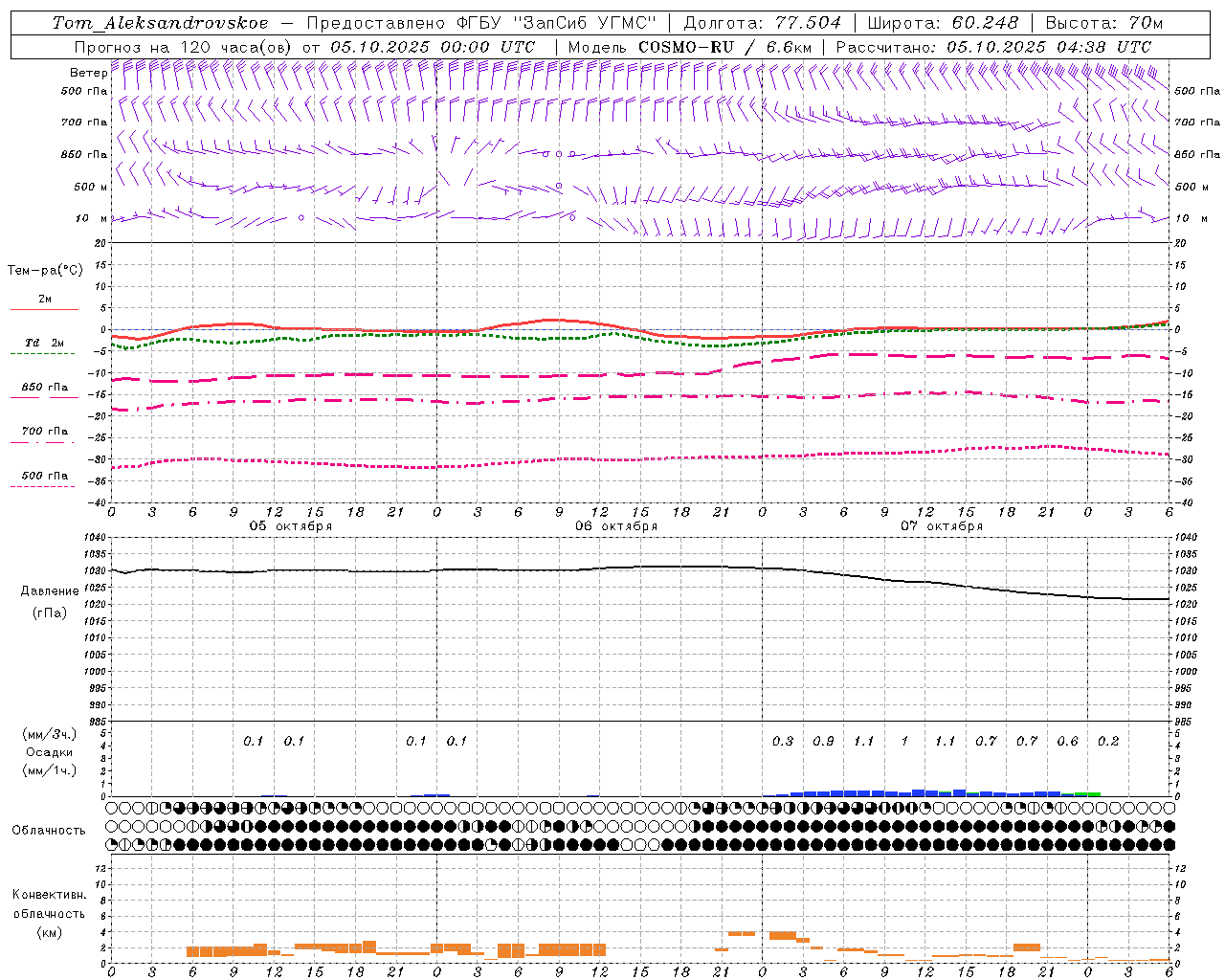This screenshot has height=980, width=1225.
Task: Click the Тем-ра(°C) temperature label
Action: (45, 271)
